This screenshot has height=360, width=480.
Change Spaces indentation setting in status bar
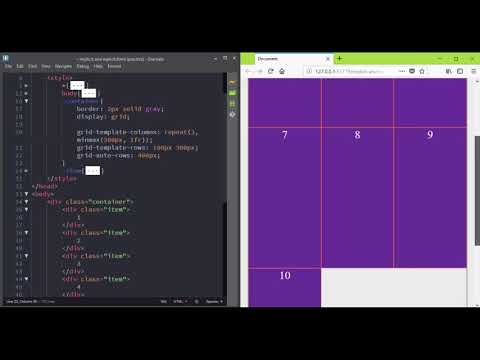(x=214, y=301)
